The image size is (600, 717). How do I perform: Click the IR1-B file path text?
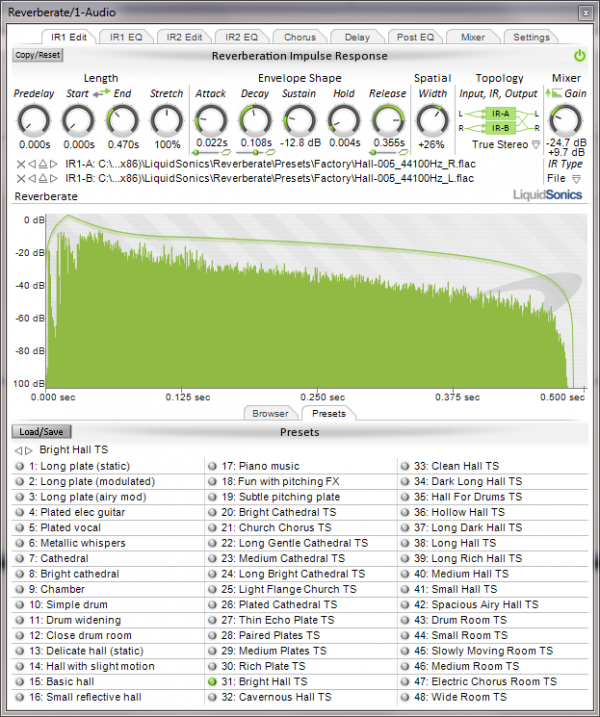tap(269, 178)
